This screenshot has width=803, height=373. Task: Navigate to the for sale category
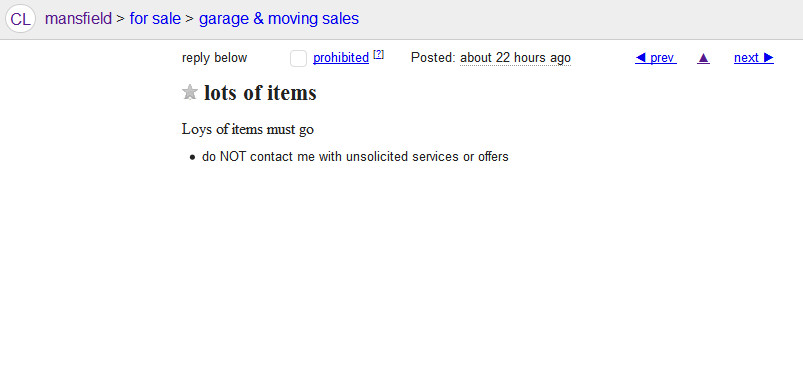coord(155,19)
